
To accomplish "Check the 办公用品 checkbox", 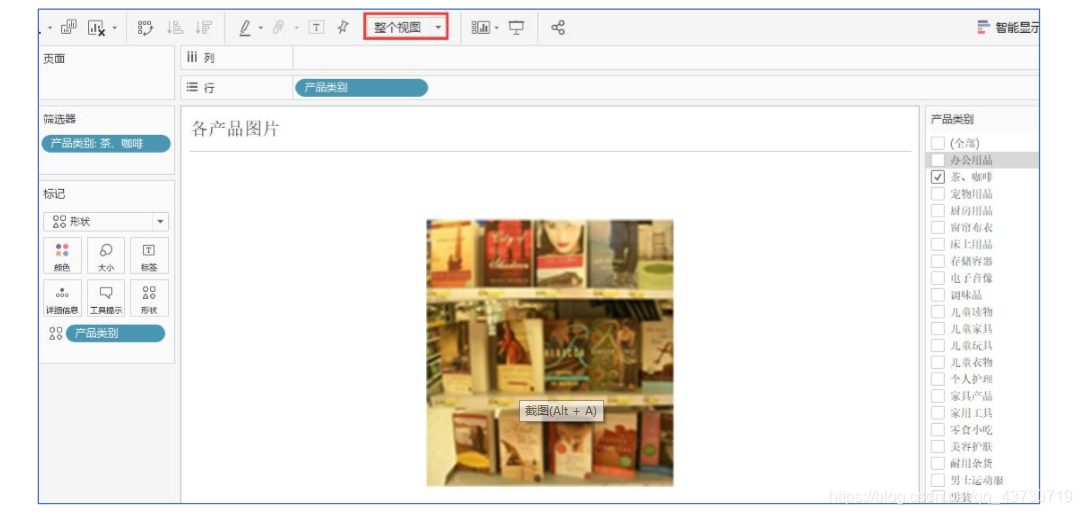I will point(938,159).
